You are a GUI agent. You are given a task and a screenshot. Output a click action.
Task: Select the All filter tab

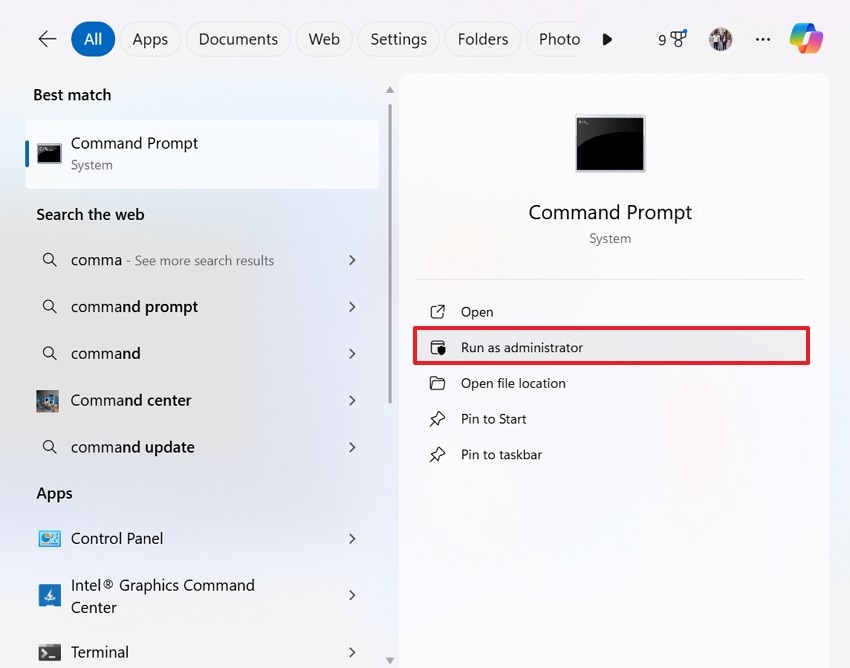[x=93, y=39]
